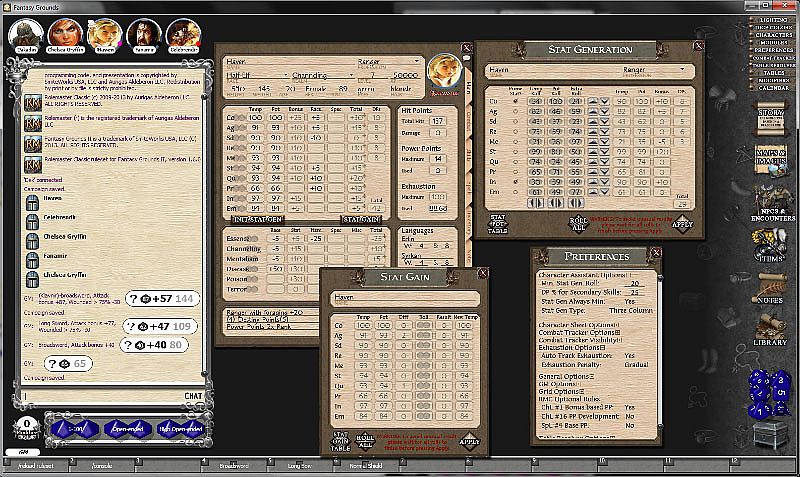The width and height of the screenshot is (800, 477).
Task: Expand the Half-Elf race dropdown
Action: pos(286,75)
